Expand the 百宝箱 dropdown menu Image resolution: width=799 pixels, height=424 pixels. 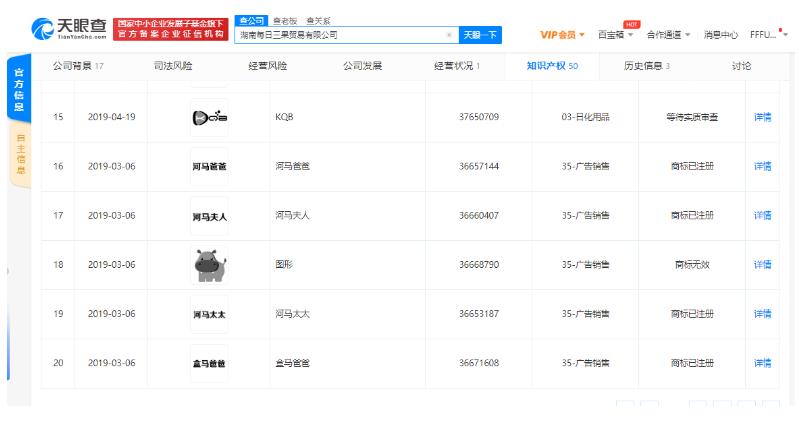pyautogui.click(x=616, y=35)
